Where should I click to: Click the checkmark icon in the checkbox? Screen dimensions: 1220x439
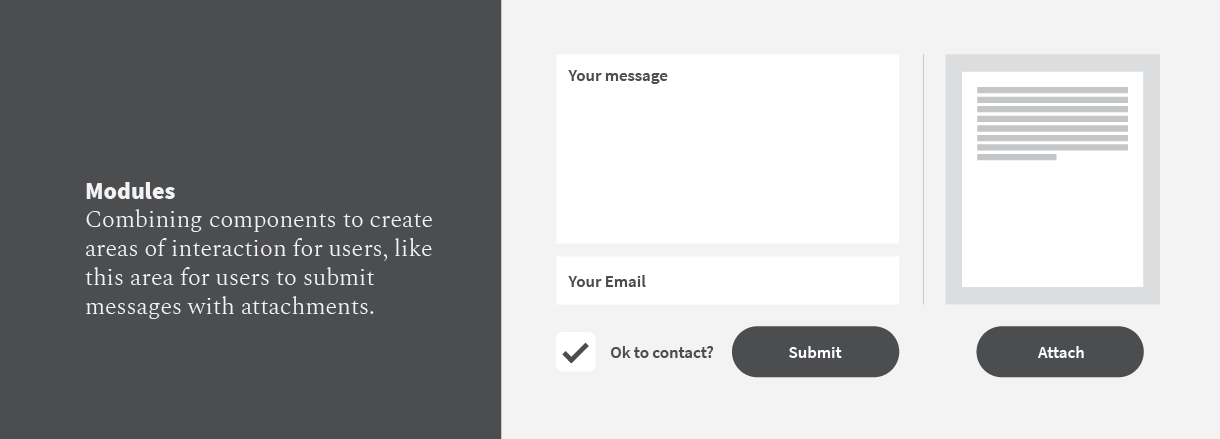click(x=575, y=352)
